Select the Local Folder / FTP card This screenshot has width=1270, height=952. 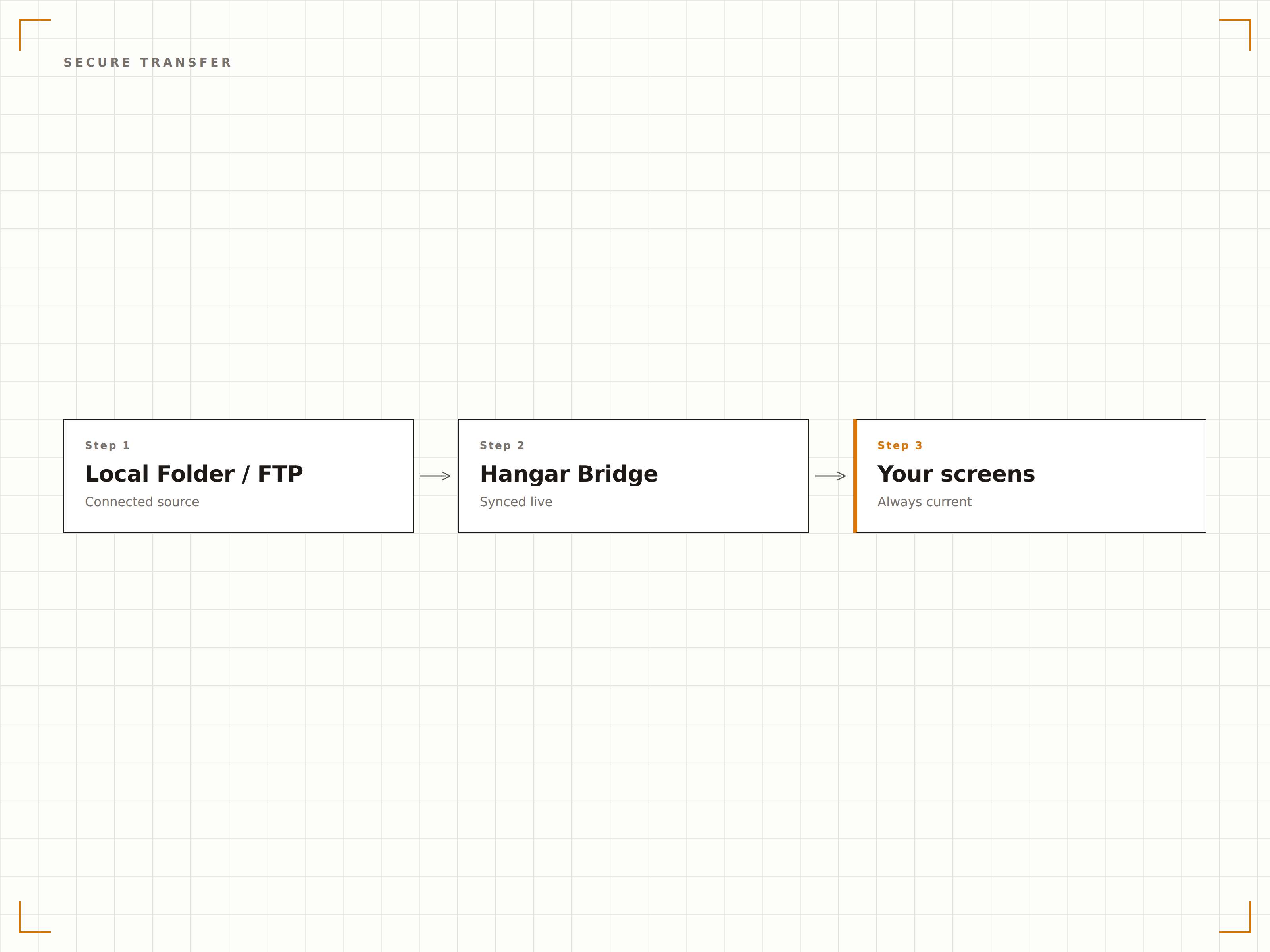(238, 476)
